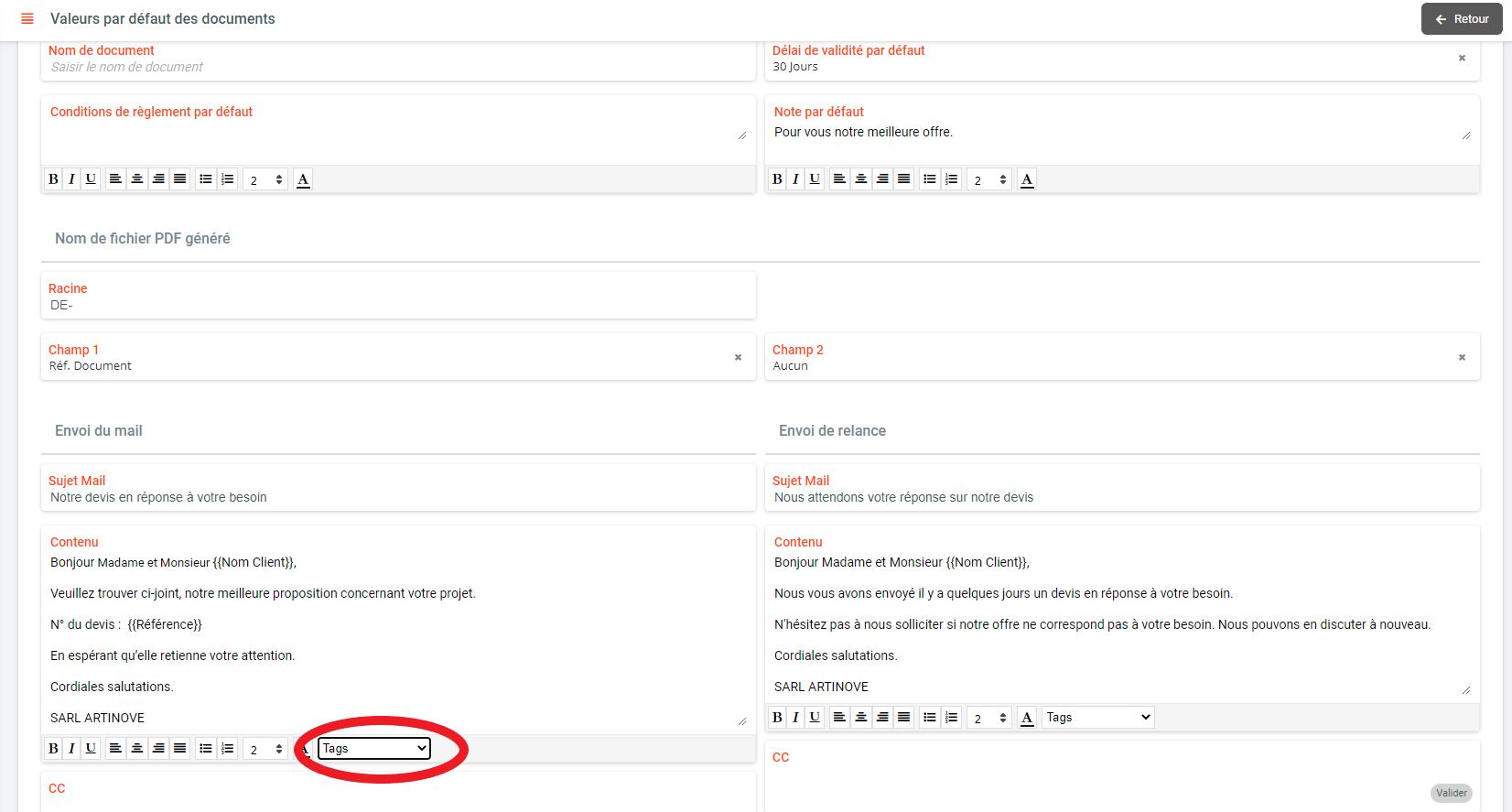The height and width of the screenshot is (812, 1512).
Task: Align text right in Envoi du mail toolbar
Action: click(x=158, y=749)
